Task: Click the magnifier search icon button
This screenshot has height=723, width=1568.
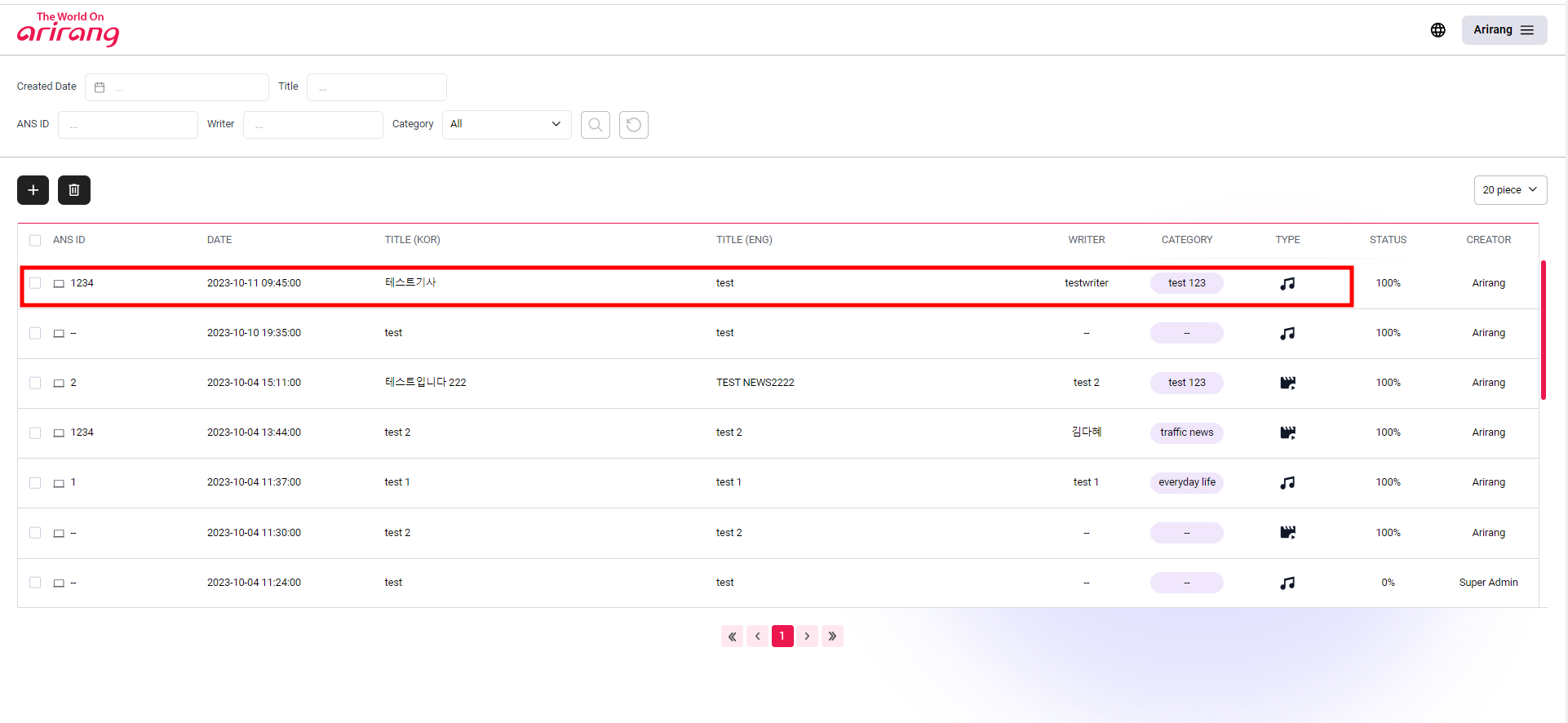Action: [x=595, y=125]
